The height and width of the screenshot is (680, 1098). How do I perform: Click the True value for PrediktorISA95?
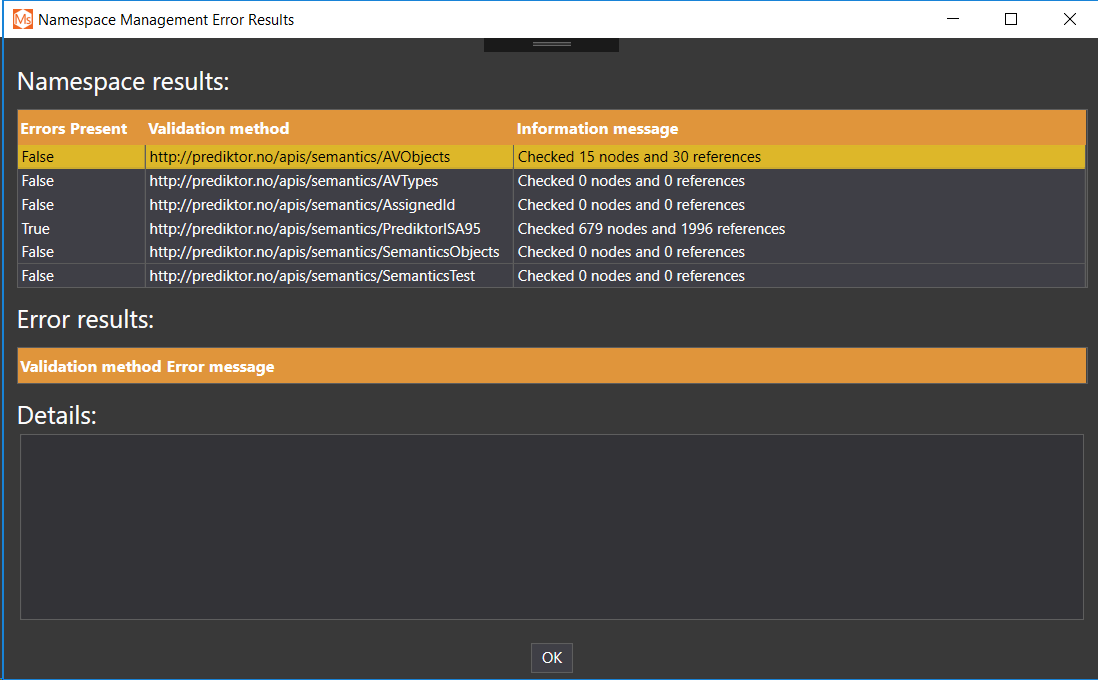coord(36,229)
